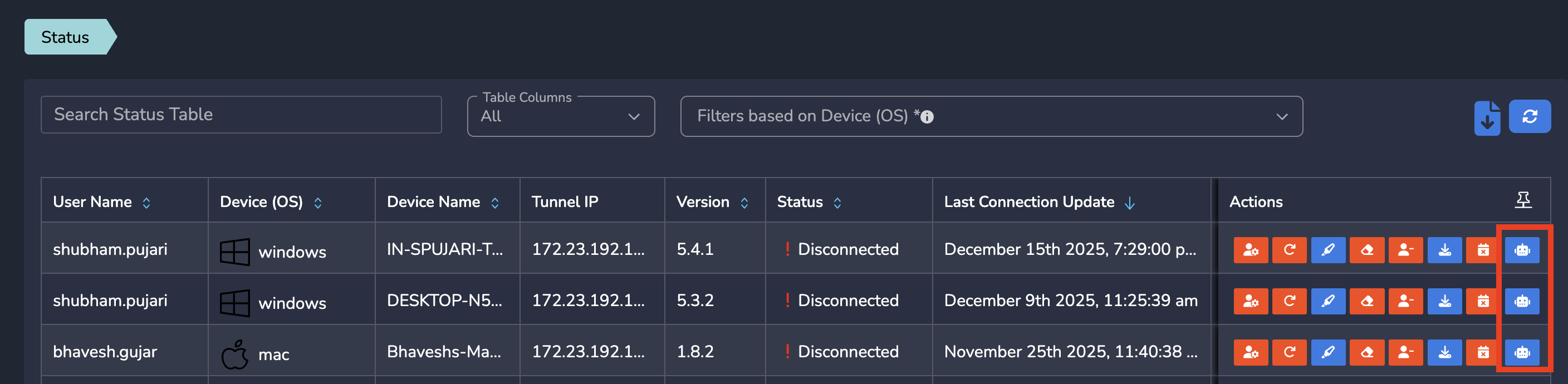
Task: Download the status table file
Action: (1487, 117)
